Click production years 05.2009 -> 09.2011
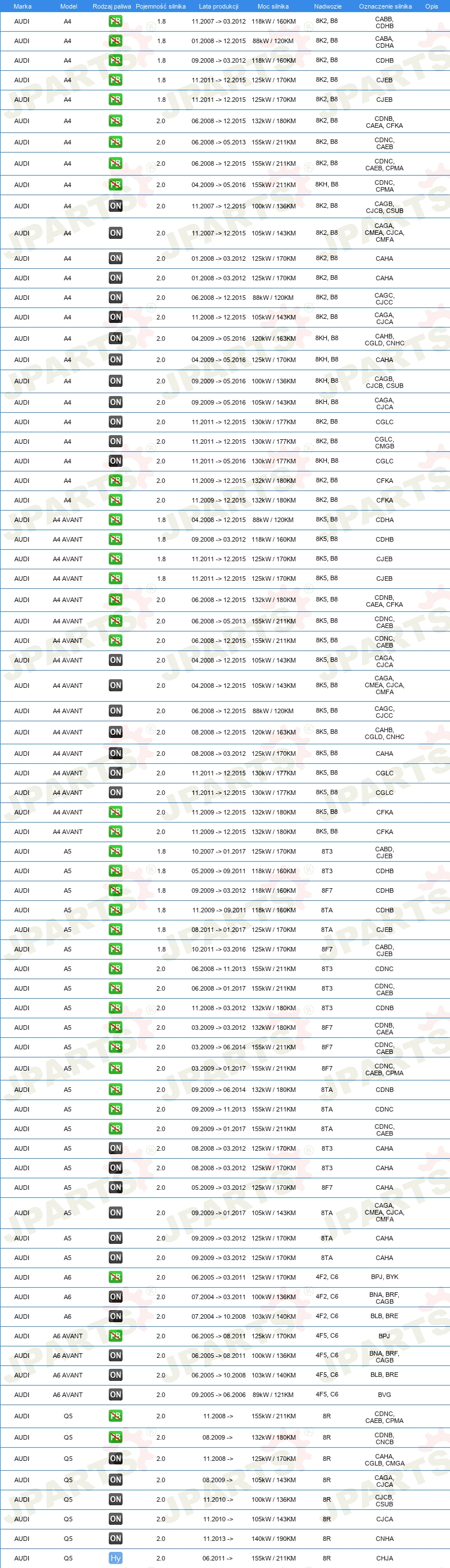Screen dimensions: 450x1568 pyautogui.click(x=219, y=871)
